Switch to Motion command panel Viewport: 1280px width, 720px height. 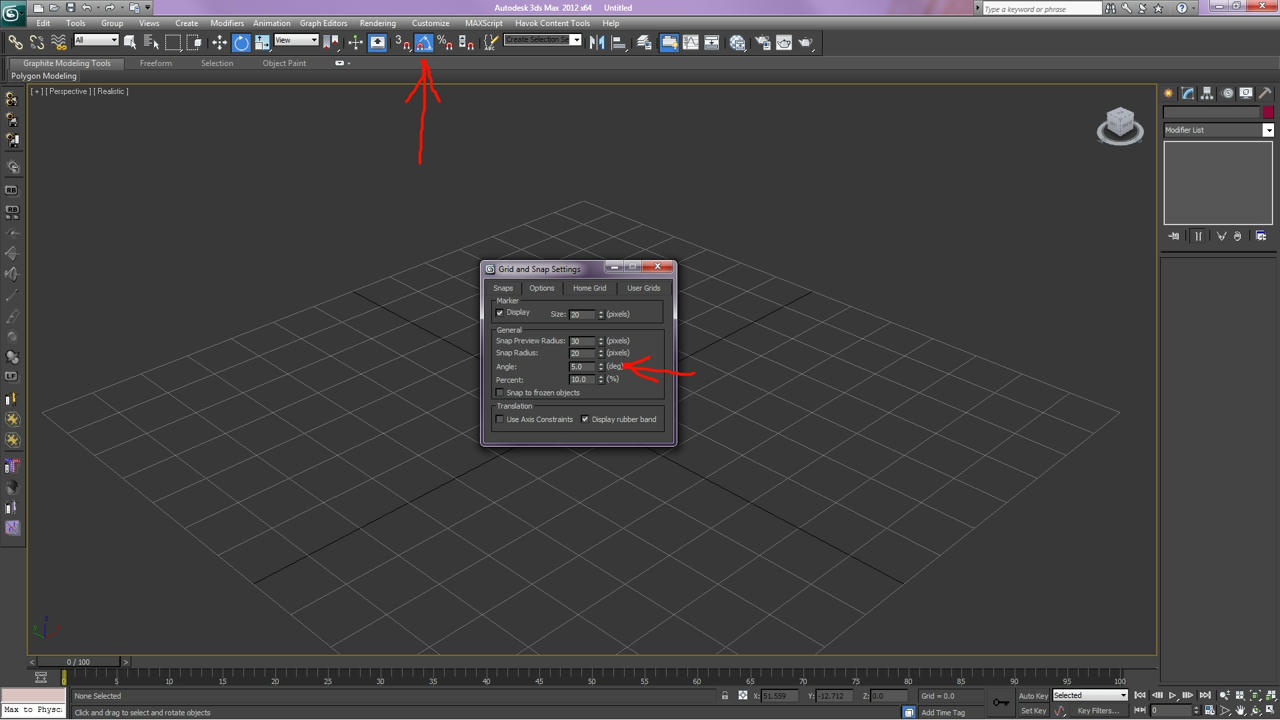click(x=1227, y=93)
